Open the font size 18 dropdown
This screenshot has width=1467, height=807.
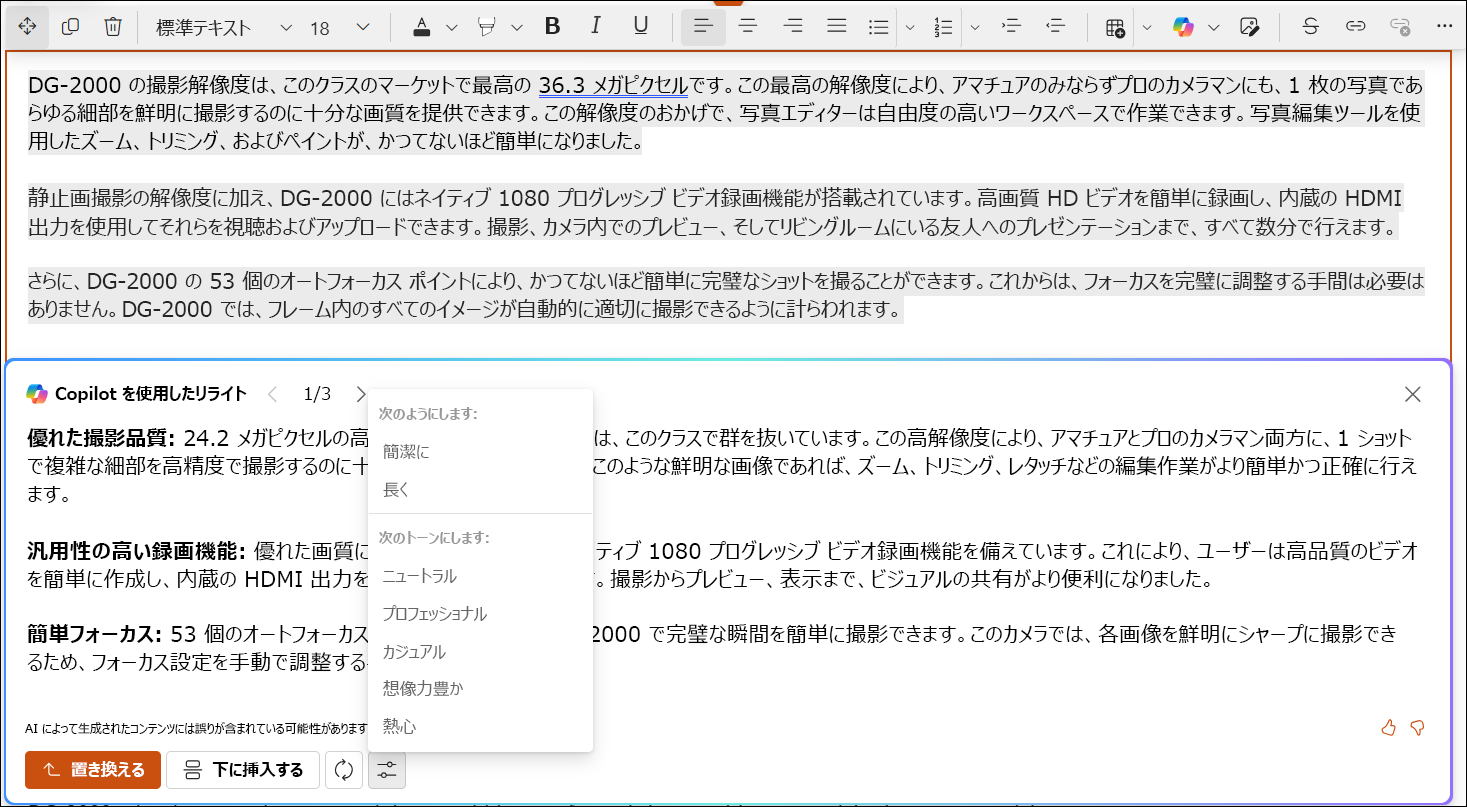[x=340, y=28]
